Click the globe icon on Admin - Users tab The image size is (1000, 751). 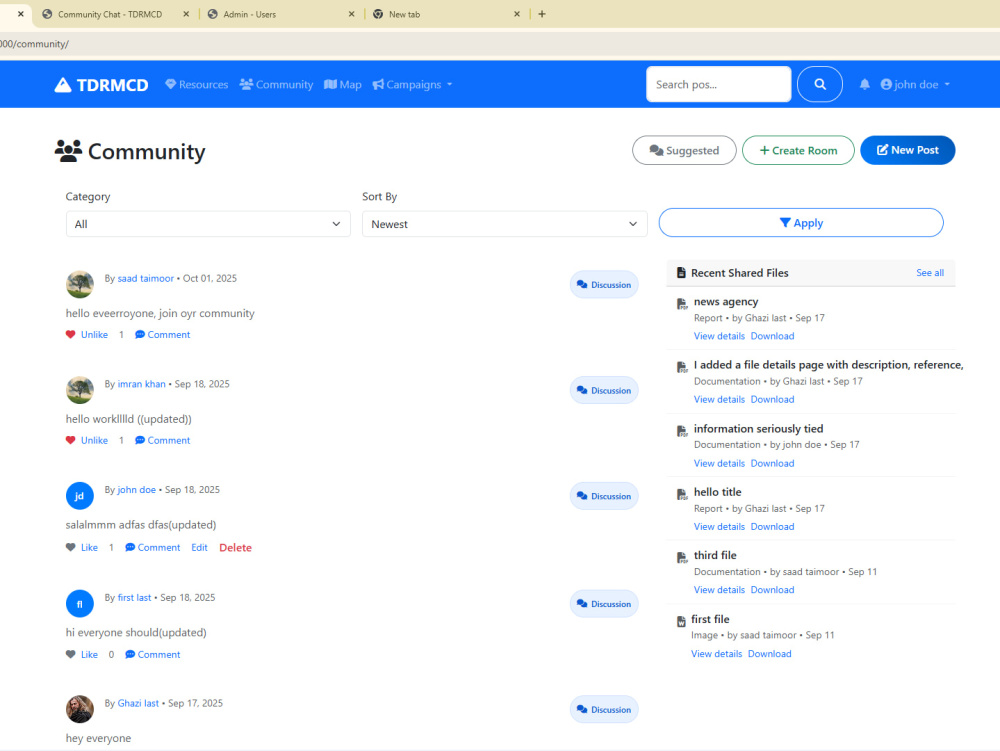point(212,14)
